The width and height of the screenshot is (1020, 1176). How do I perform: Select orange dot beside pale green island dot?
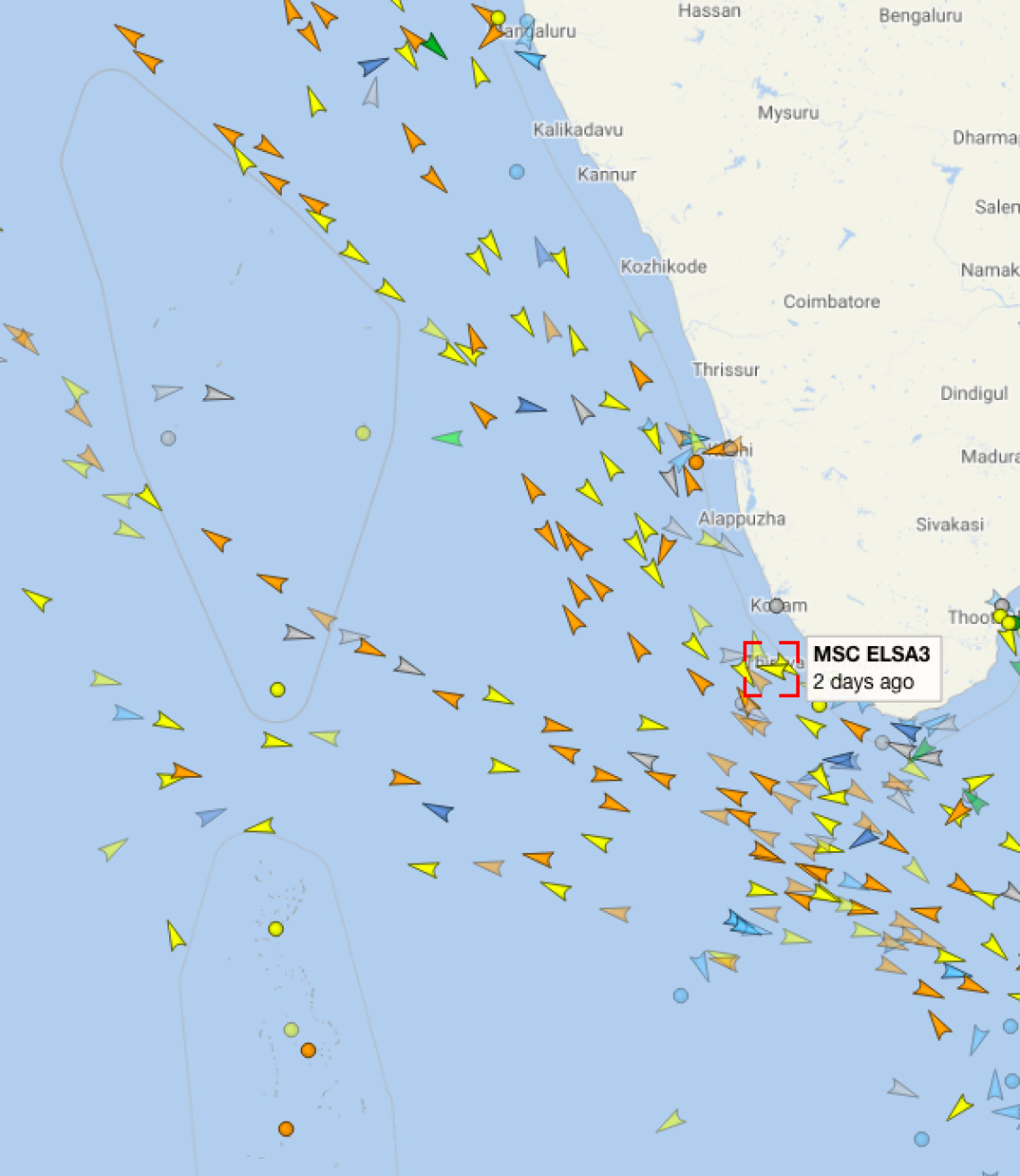[308, 1050]
